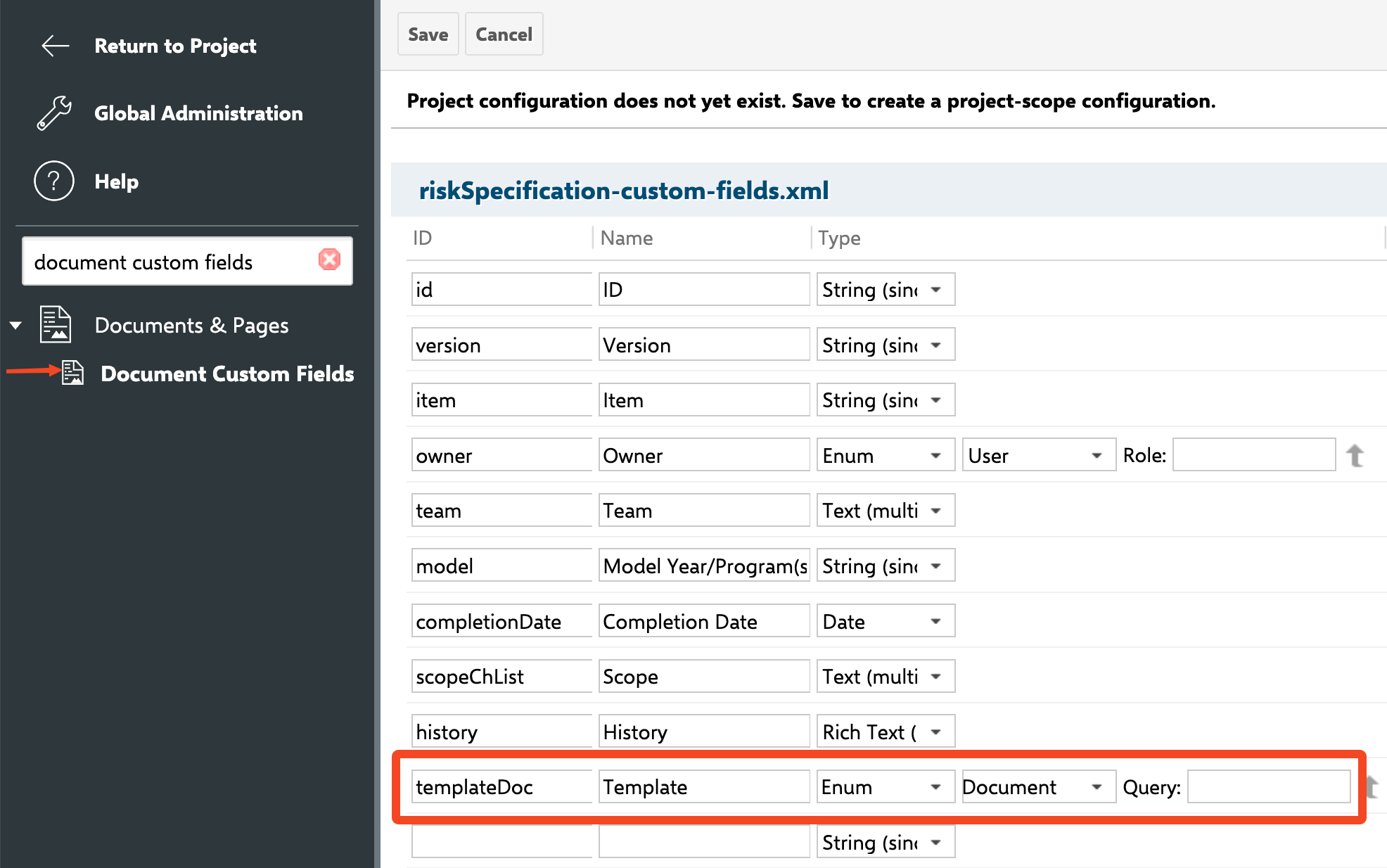Click the ID field containing 'team'
Viewport: 1387px width, 868px height.
pyautogui.click(x=501, y=510)
